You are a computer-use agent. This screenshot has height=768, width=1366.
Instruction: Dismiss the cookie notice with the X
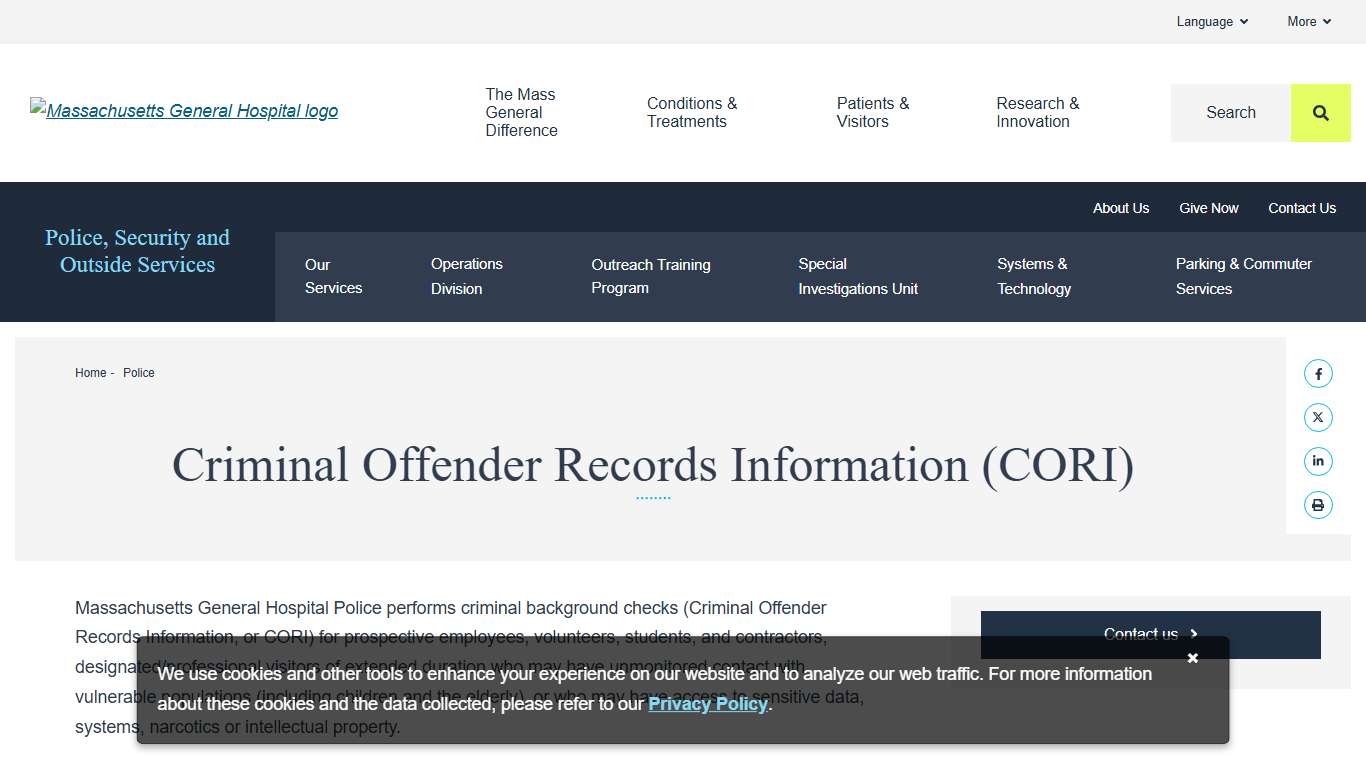point(1192,657)
